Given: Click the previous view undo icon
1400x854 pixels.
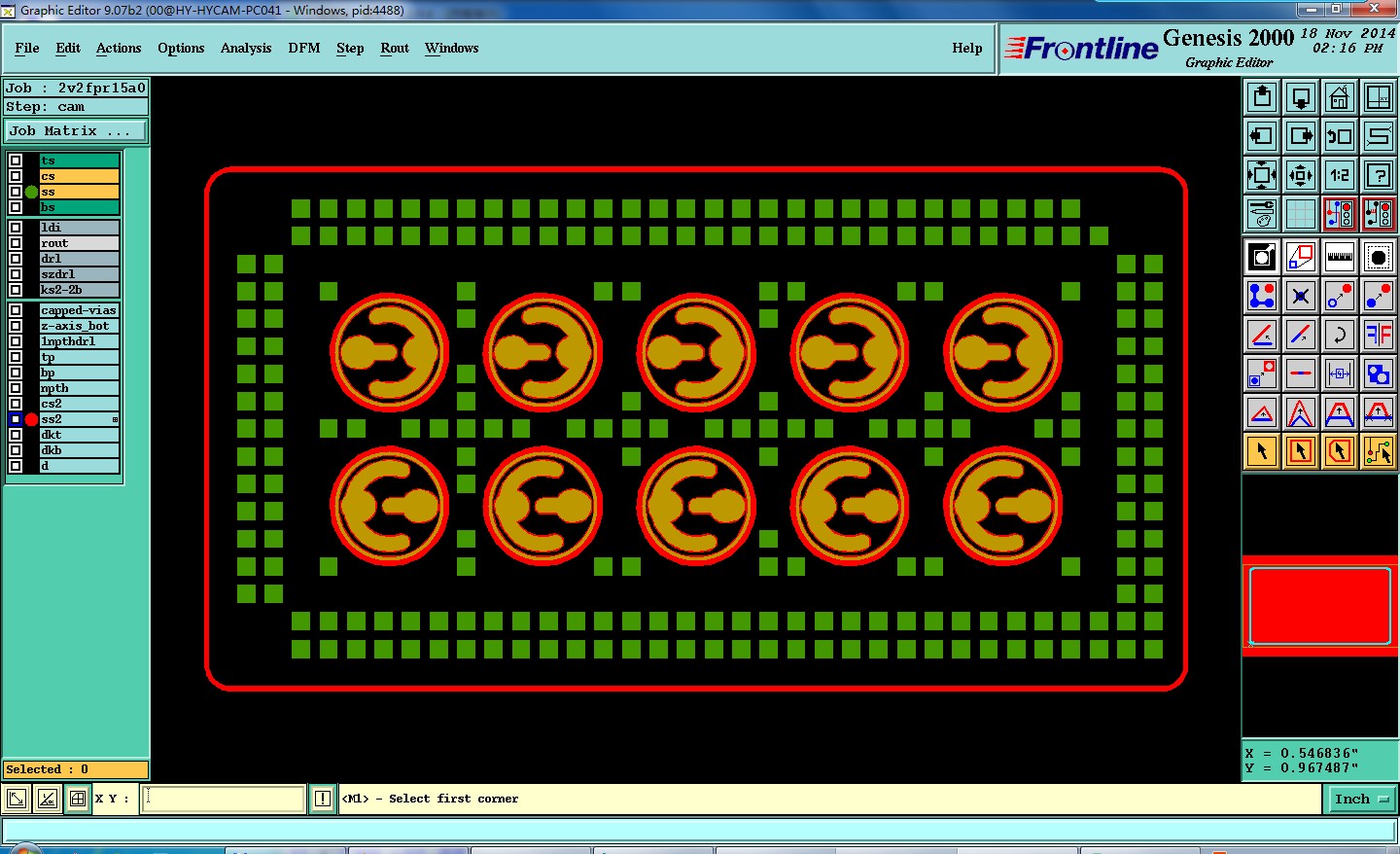Looking at the screenshot, I should [1340, 136].
